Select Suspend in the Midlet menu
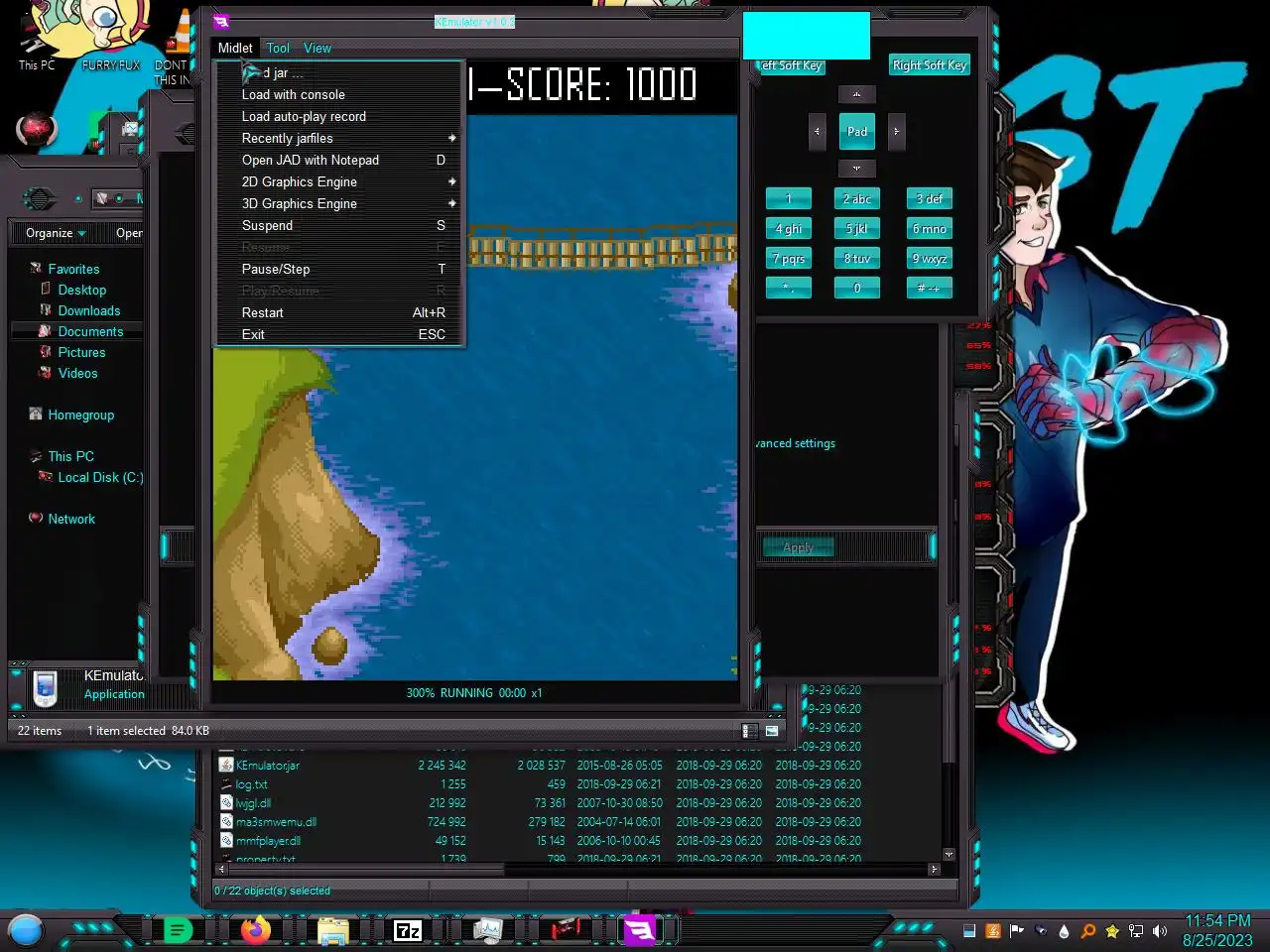Screen dimensions: 1270x952 pos(339,225)
